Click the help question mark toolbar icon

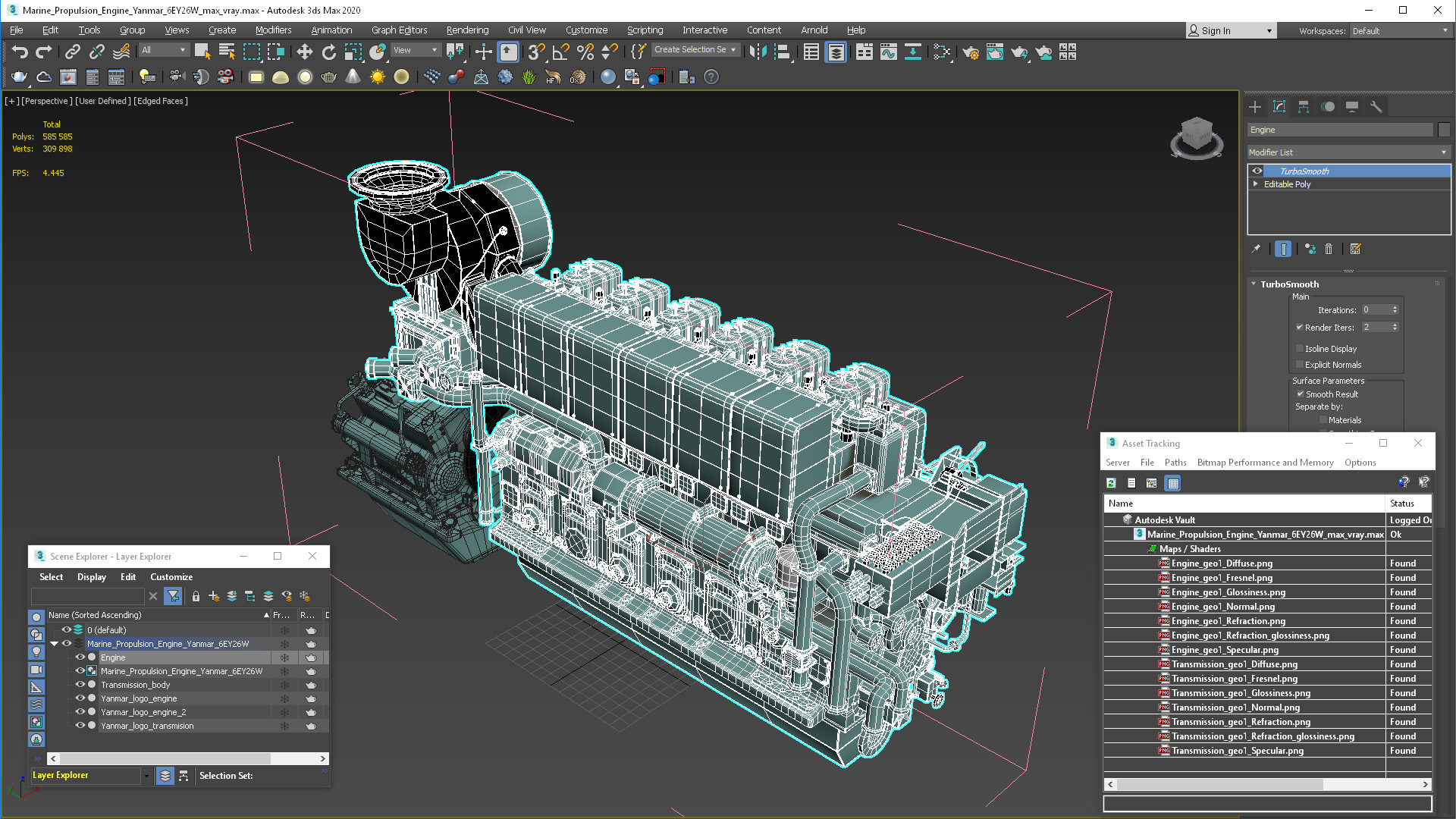click(711, 77)
